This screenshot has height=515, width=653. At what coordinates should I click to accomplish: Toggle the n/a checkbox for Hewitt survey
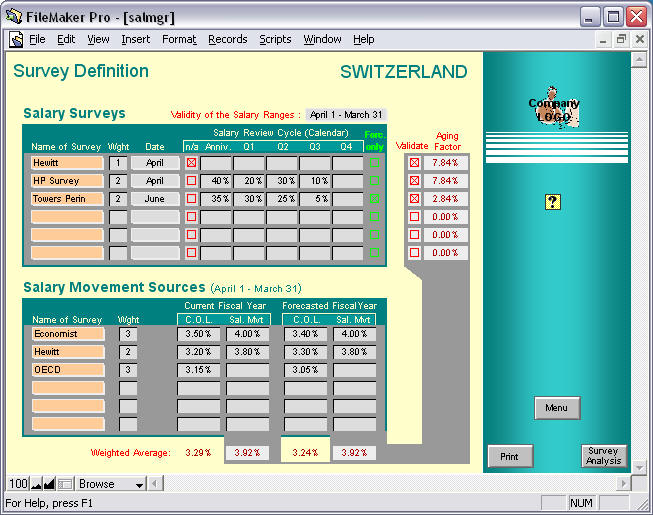coord(191,162)
